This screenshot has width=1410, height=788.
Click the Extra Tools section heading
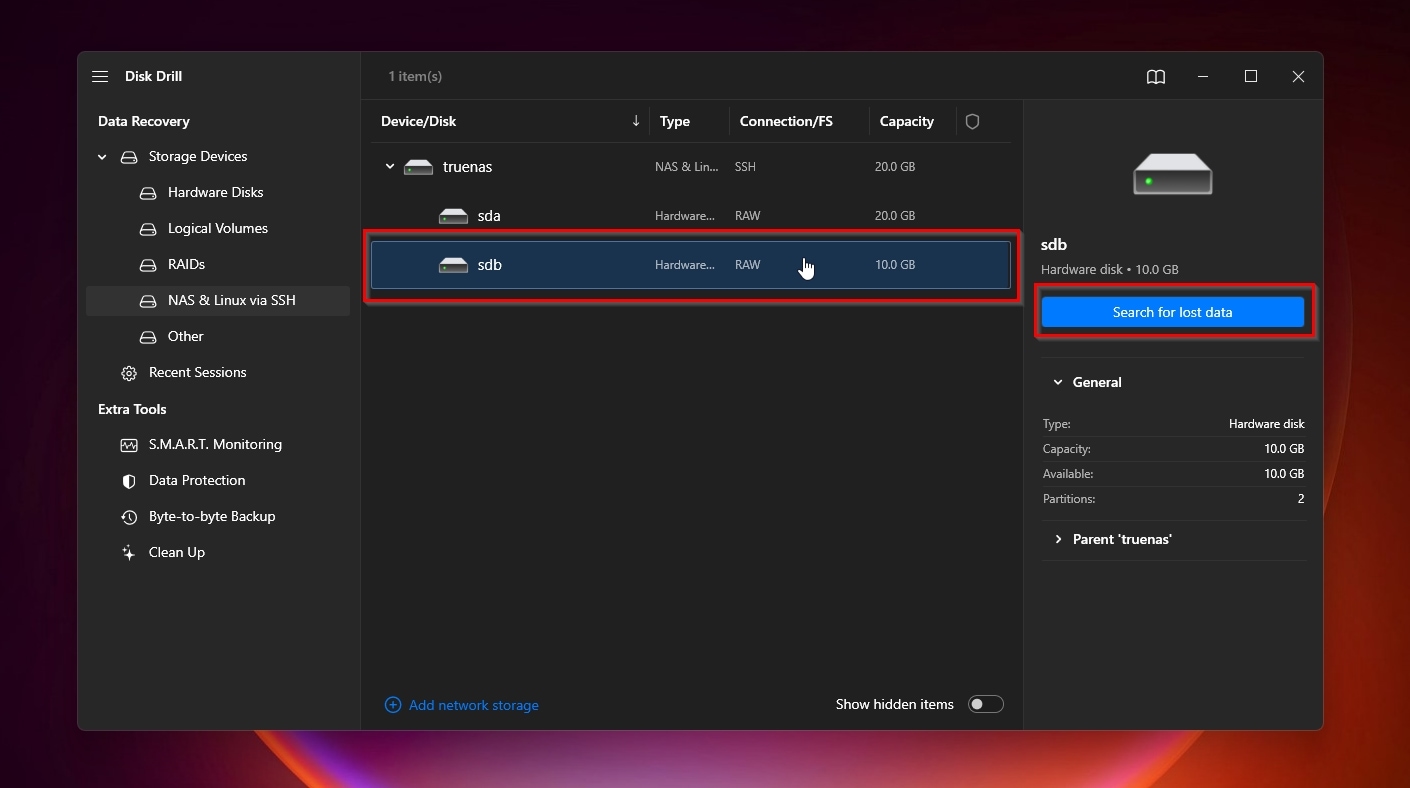click(x=132, y=409)
